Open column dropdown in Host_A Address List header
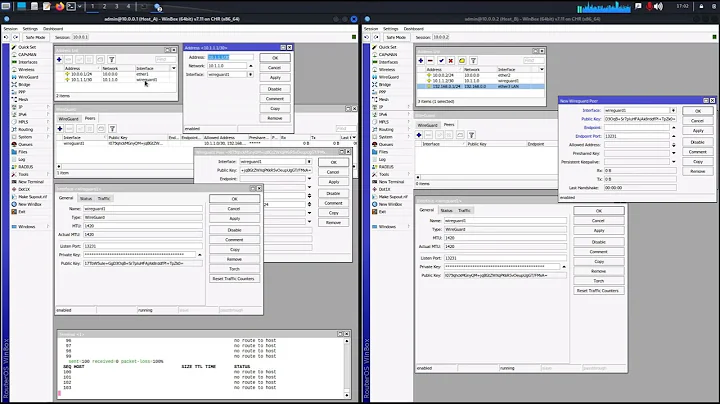The height and width of the screenshot is (404, 720). (x=174, y=68)
